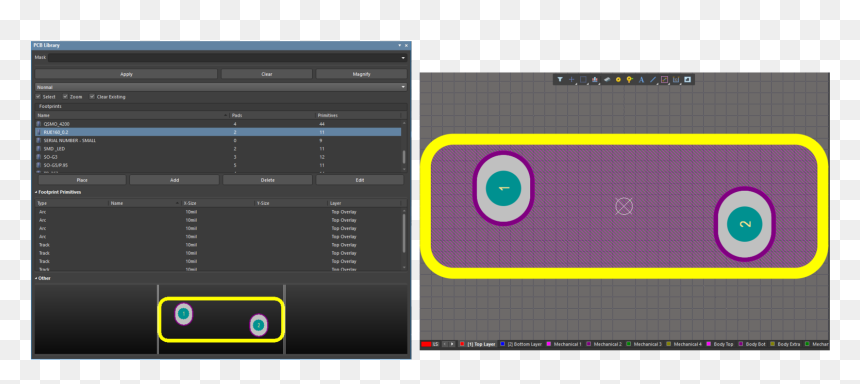This screenshot has width=860, height=384.
Task: Close the PCB Library panel
Action: pos(406,45)
